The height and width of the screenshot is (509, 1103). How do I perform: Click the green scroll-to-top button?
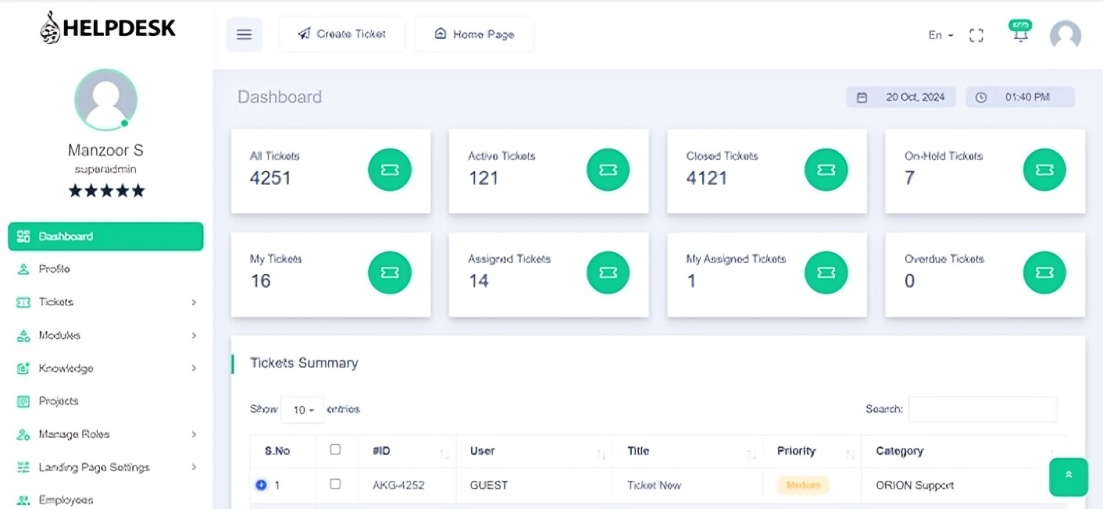pyautogui.click(x=1068, y=477)
